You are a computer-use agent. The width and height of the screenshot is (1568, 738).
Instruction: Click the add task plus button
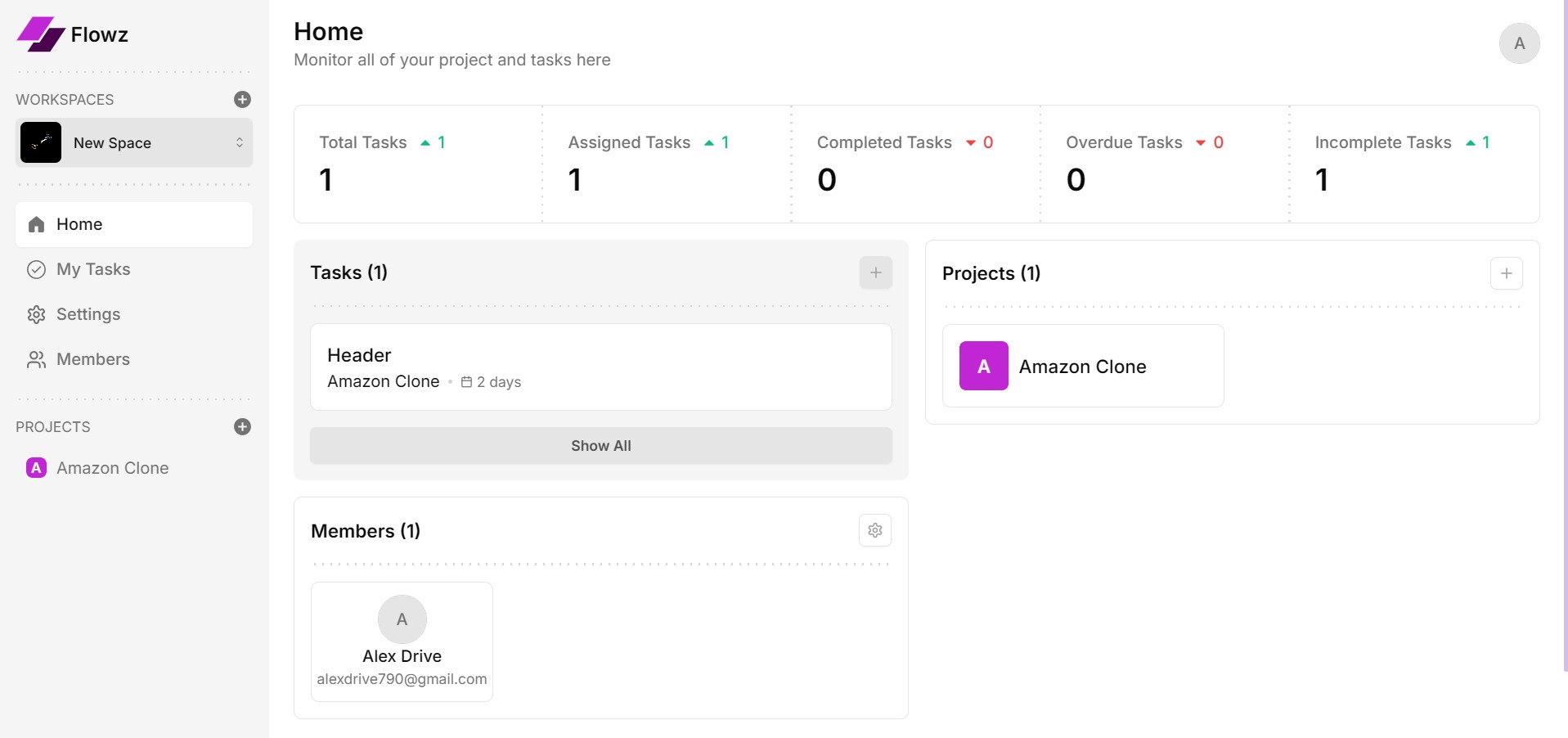pos(875,272)
